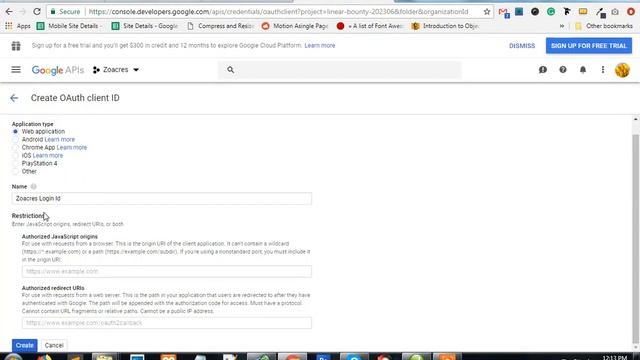Viewport: 640px width, 360px height.
Task: Click the Name field with Zoacres Login Id
Action: click(162, 198)
